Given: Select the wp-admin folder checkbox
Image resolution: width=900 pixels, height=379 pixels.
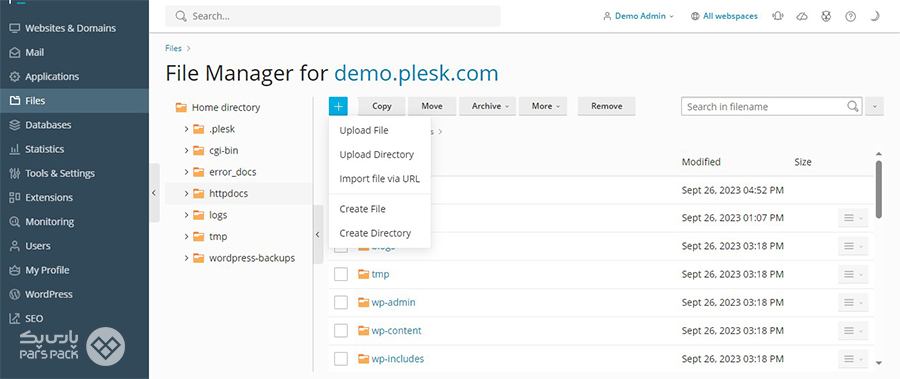Looking at the screenshot, I should (x=341, y=303).
